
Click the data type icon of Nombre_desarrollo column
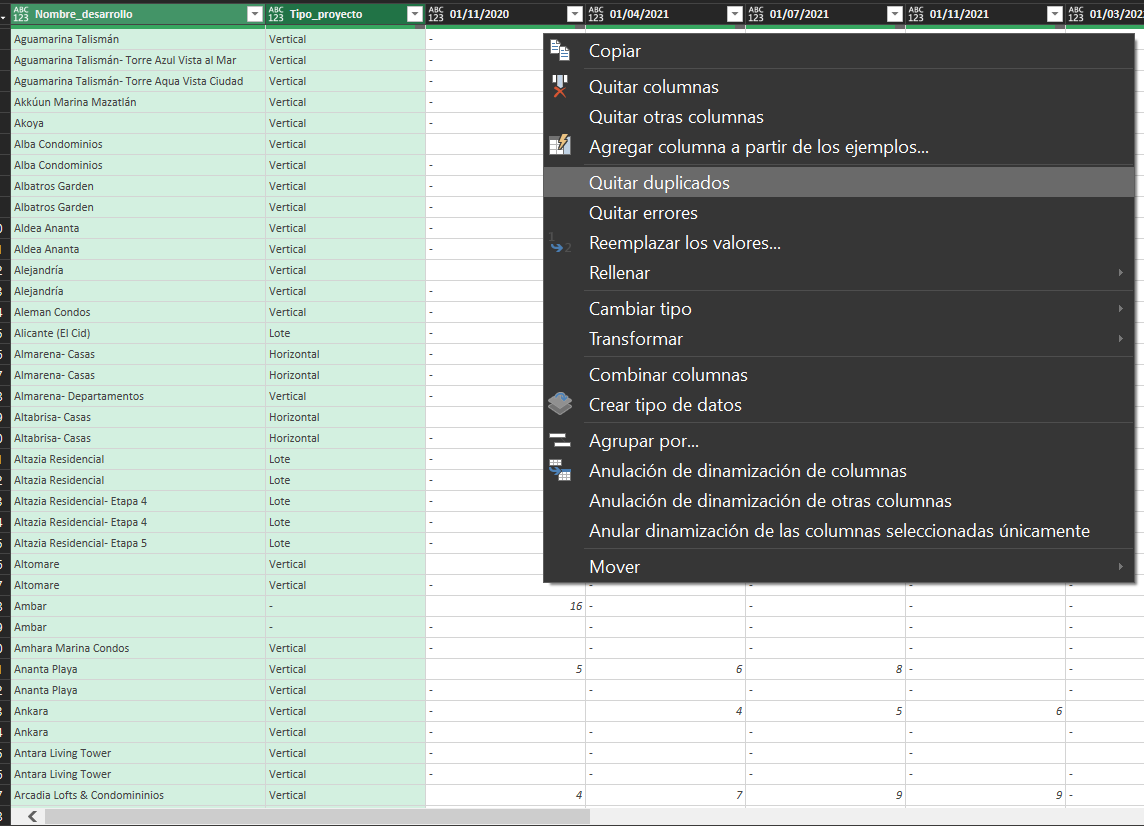pos(21,14)
